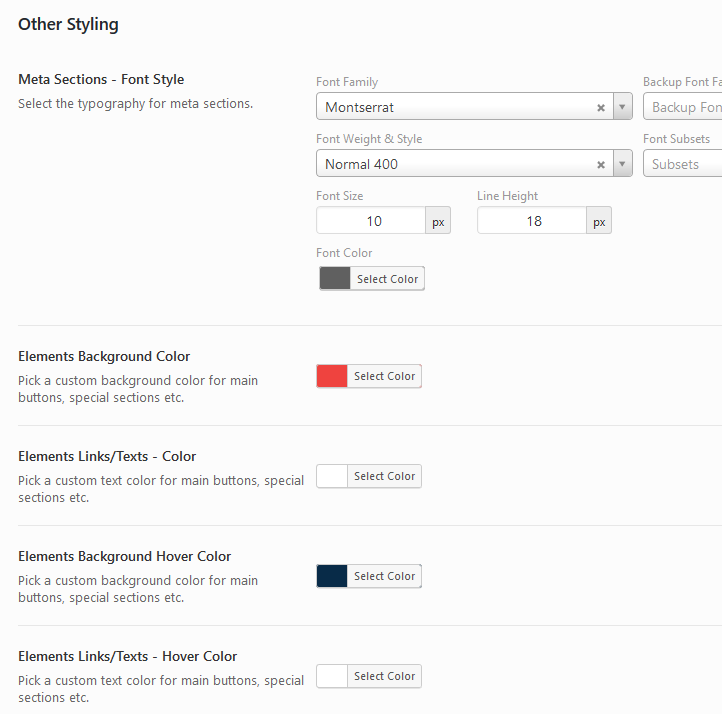This screenshot has height=714, width=722.
Task: Click into the Line Height input
Action: [x=532, y=221]
